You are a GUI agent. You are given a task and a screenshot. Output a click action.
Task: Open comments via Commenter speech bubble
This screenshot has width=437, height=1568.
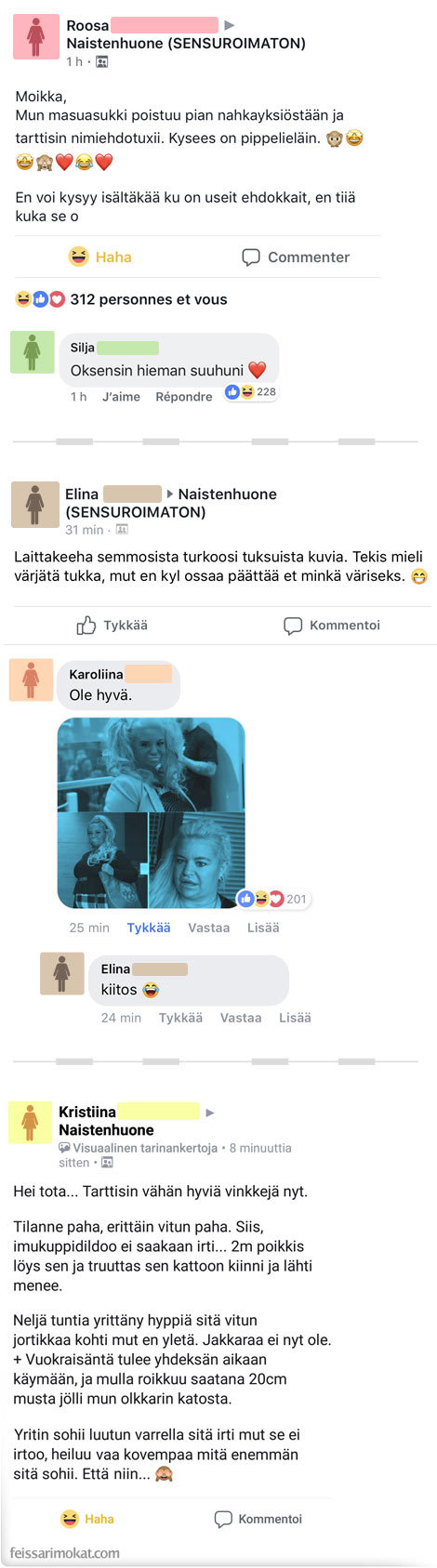pyautogui.click(x=296, y=257)
